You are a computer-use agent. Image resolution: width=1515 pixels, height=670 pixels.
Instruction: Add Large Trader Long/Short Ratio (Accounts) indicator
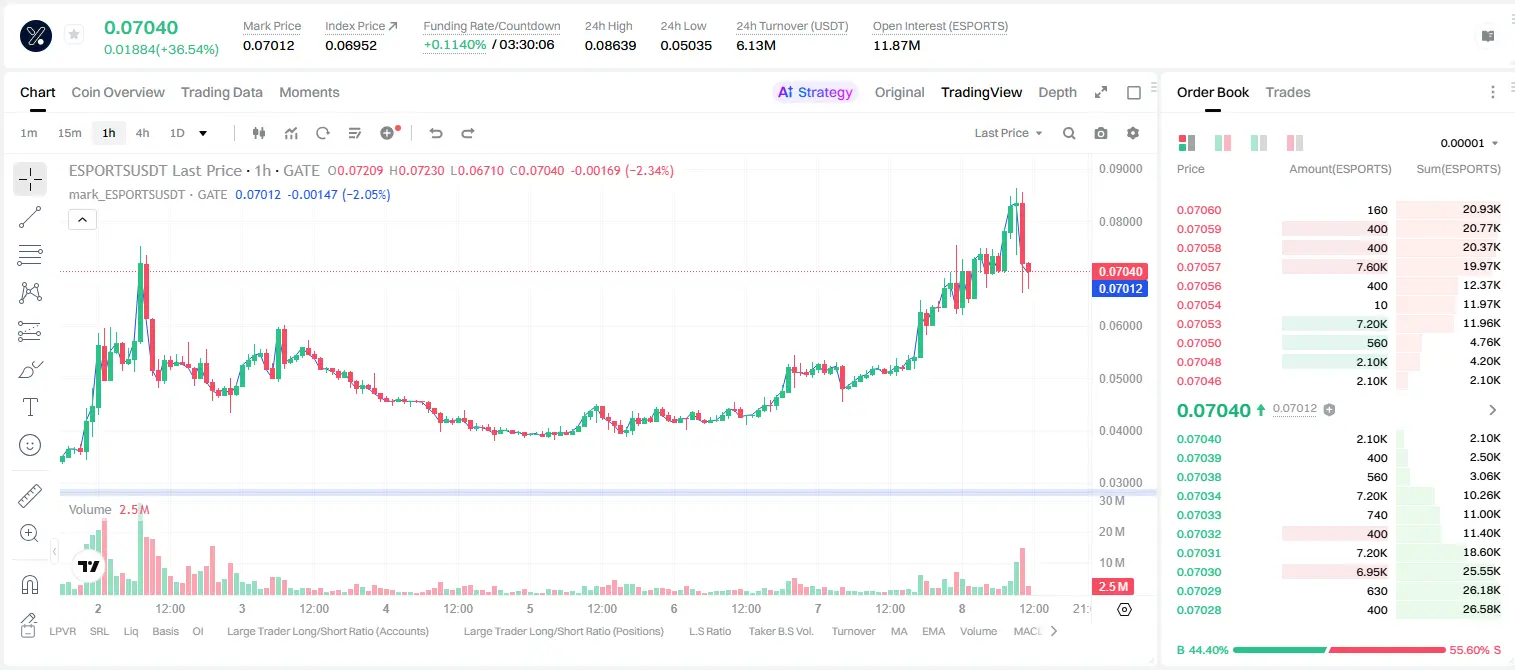(328, 631)
